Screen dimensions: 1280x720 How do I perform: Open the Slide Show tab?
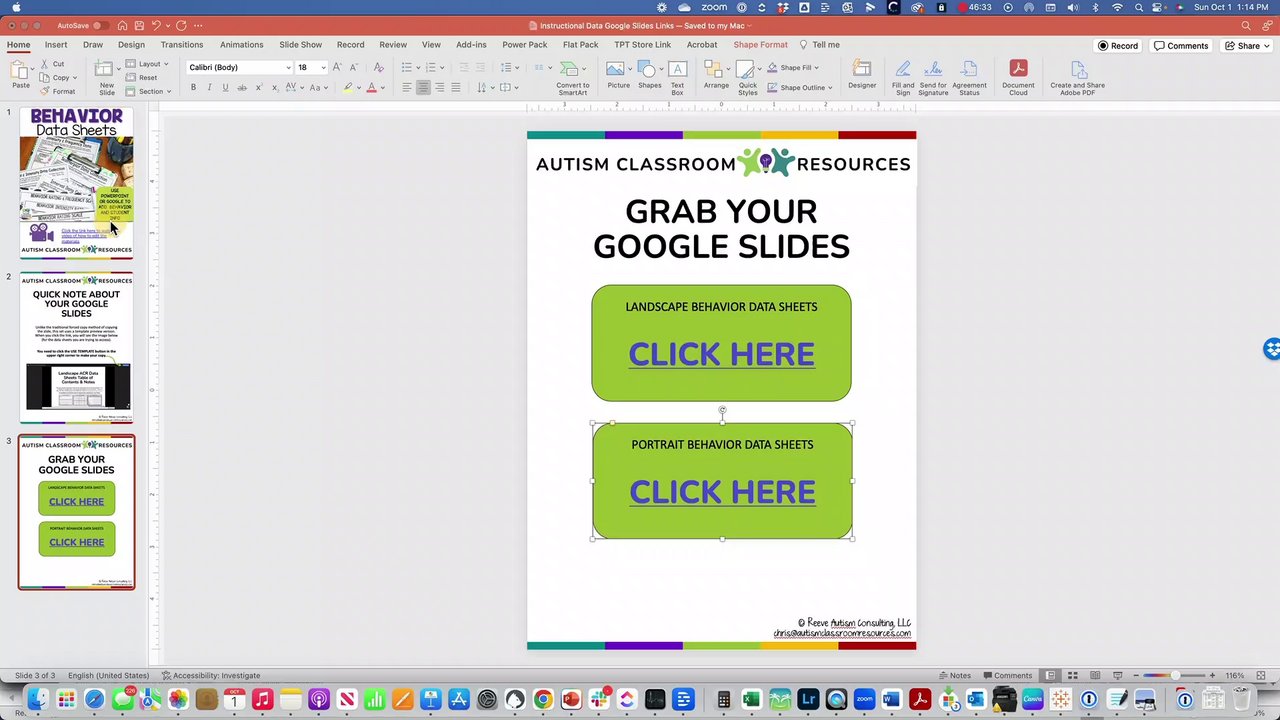(x=300, y=45)
